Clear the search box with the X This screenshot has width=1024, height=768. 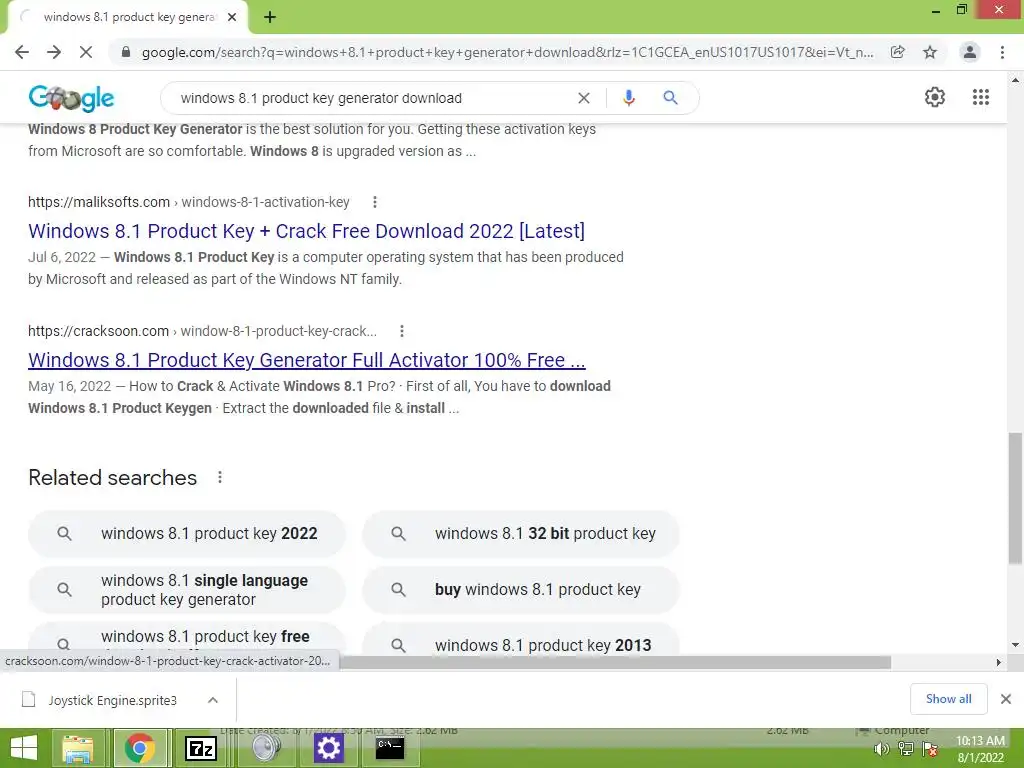584,98
